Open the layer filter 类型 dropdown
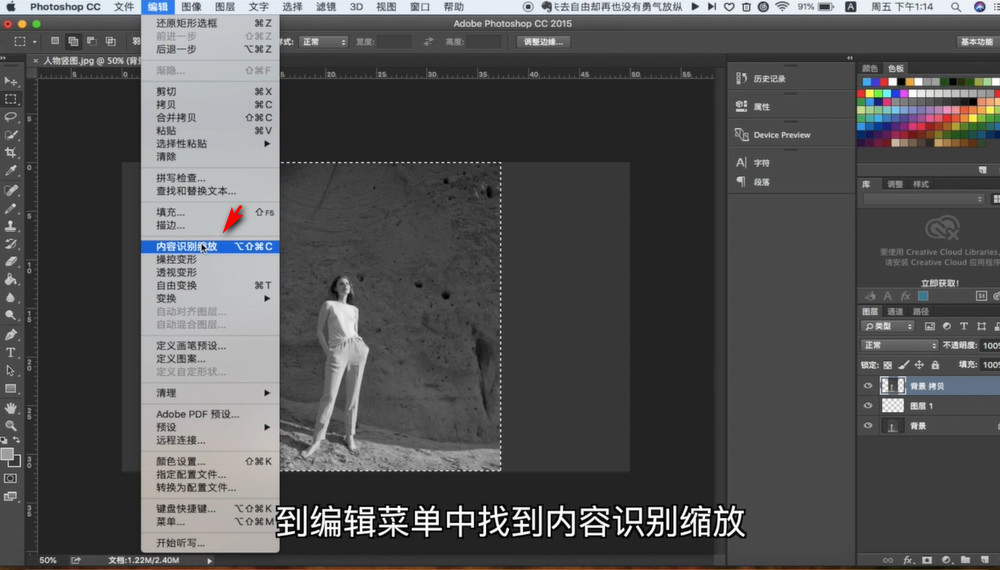Viewport: 1000px width, 570px height. point(888,326)
